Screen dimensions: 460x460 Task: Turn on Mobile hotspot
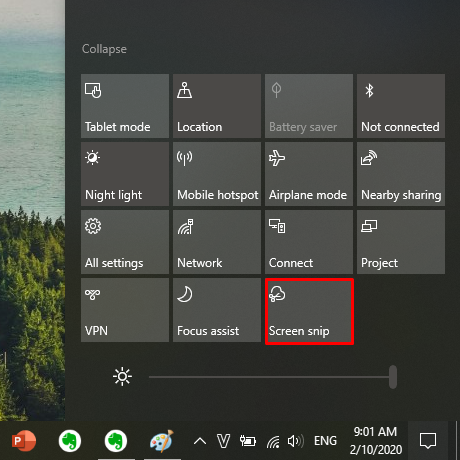(217, 174)
